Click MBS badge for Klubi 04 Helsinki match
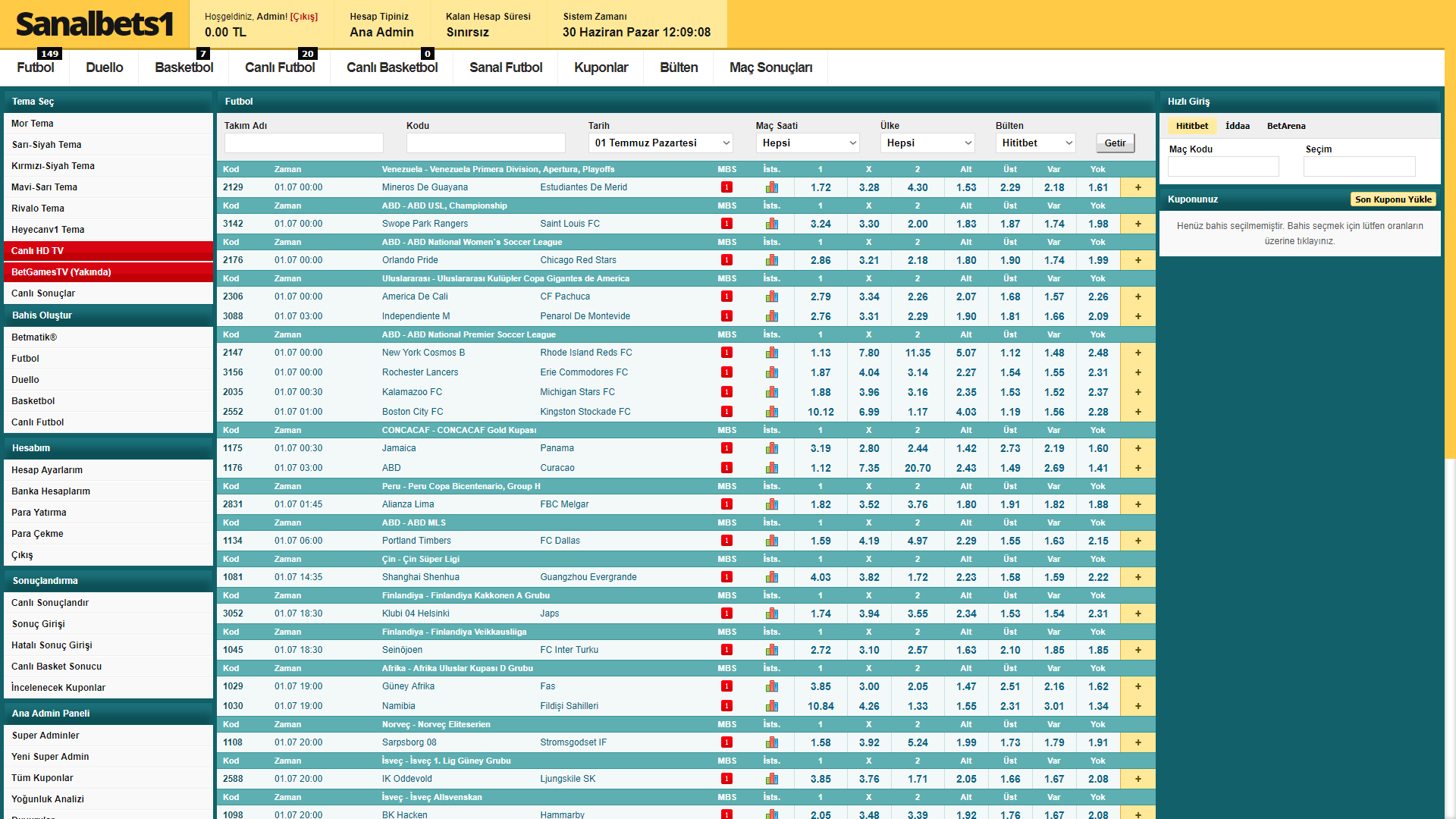The image size is (1456, 819). 726,613
